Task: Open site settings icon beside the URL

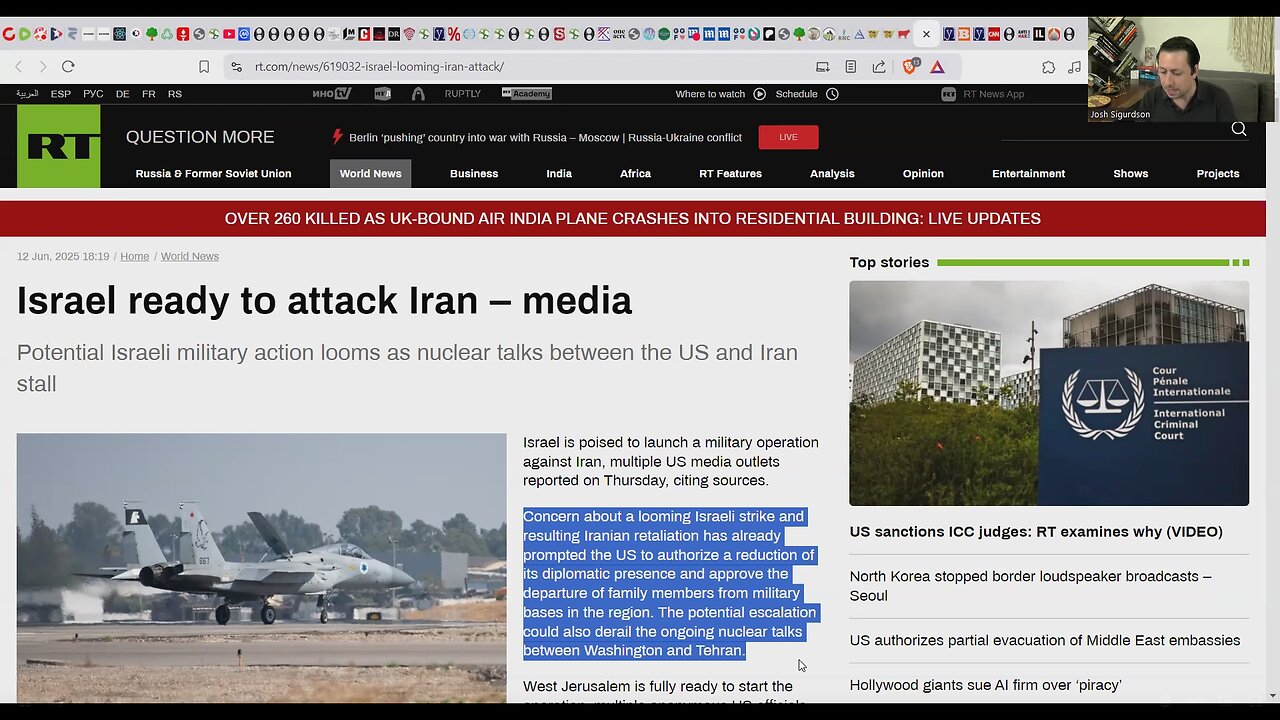Action: [236, 67]
